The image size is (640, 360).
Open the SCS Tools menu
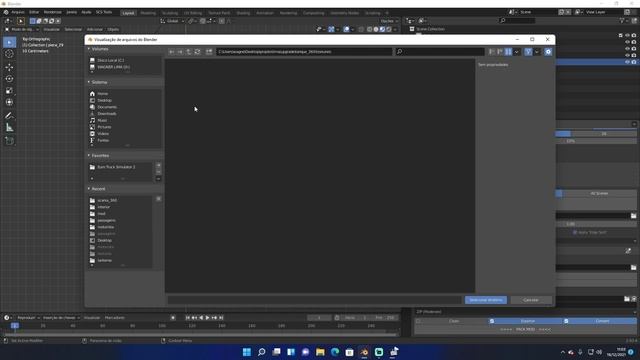click(x=104, y=12)
